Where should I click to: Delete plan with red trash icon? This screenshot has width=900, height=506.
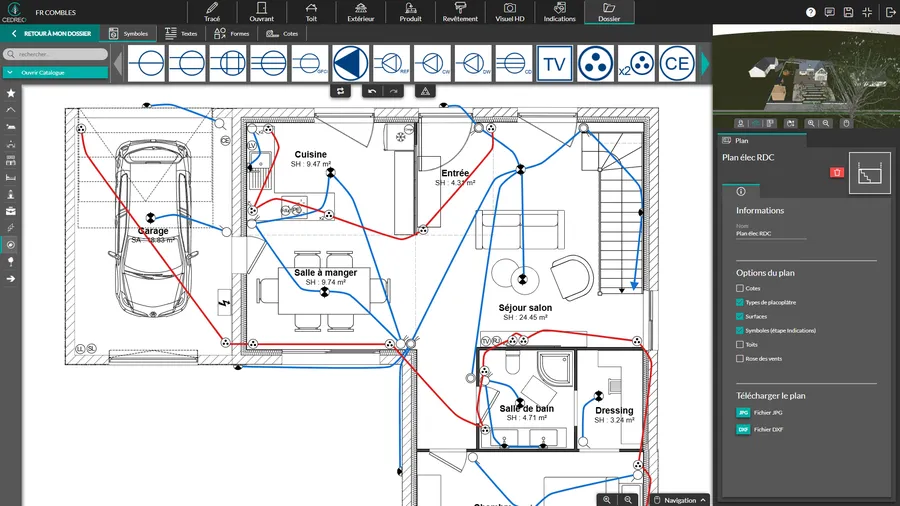pos(837,173)
